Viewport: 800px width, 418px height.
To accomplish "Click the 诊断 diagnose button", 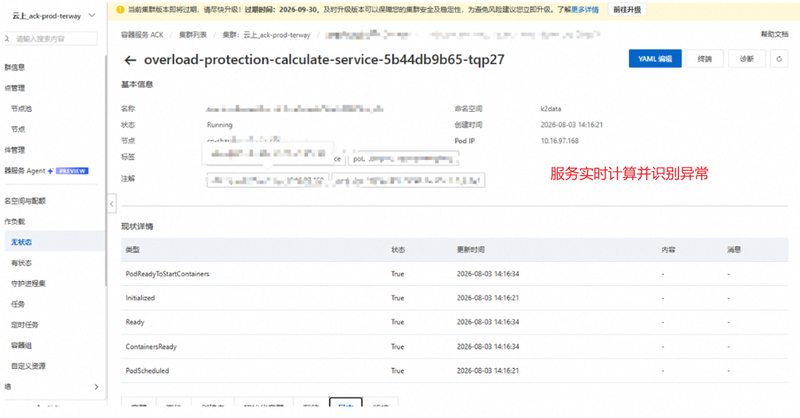I will pyautogui.click(x=746, y=59).
